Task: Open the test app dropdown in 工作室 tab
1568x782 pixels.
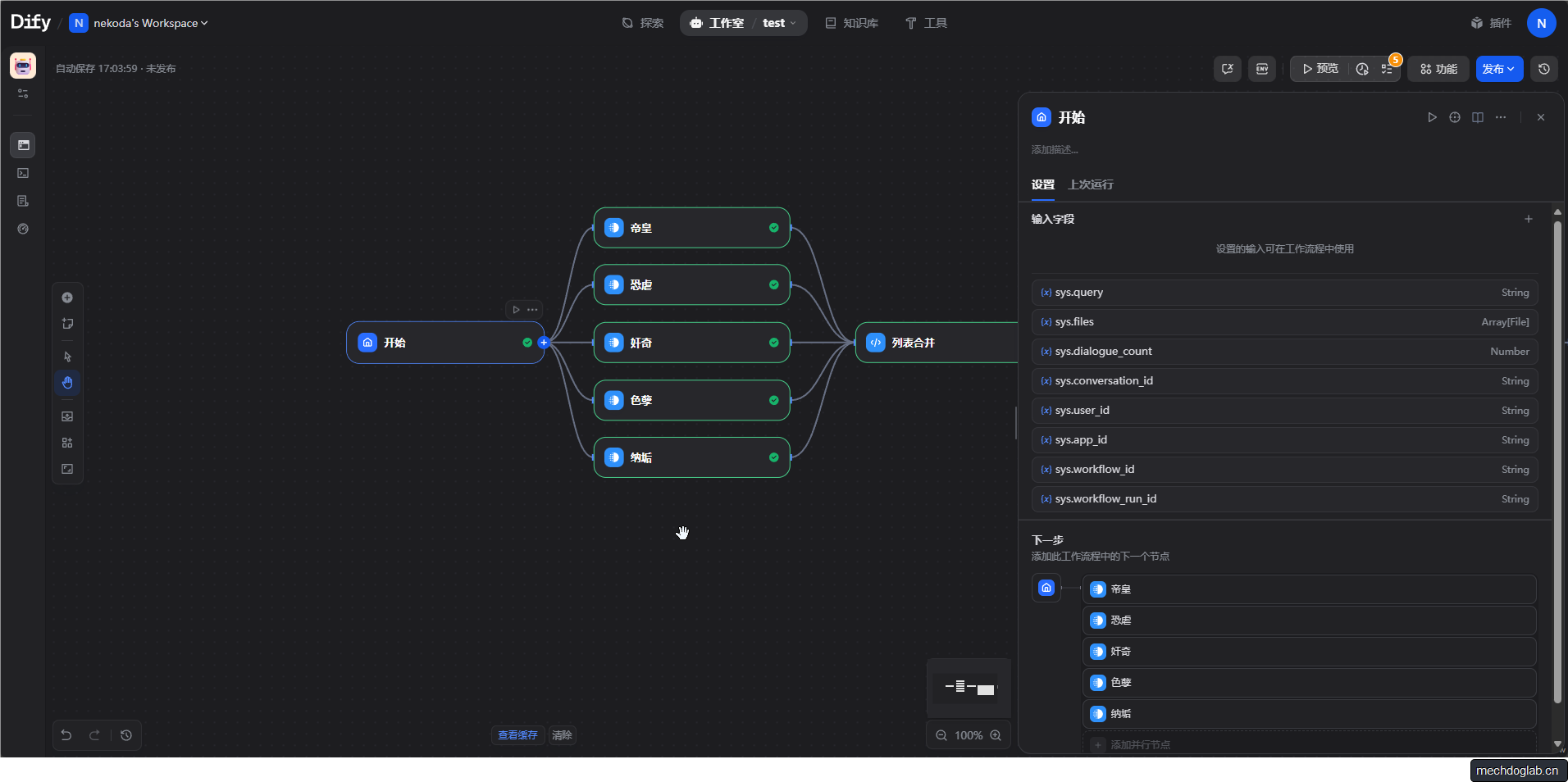Action: [779, 23]
